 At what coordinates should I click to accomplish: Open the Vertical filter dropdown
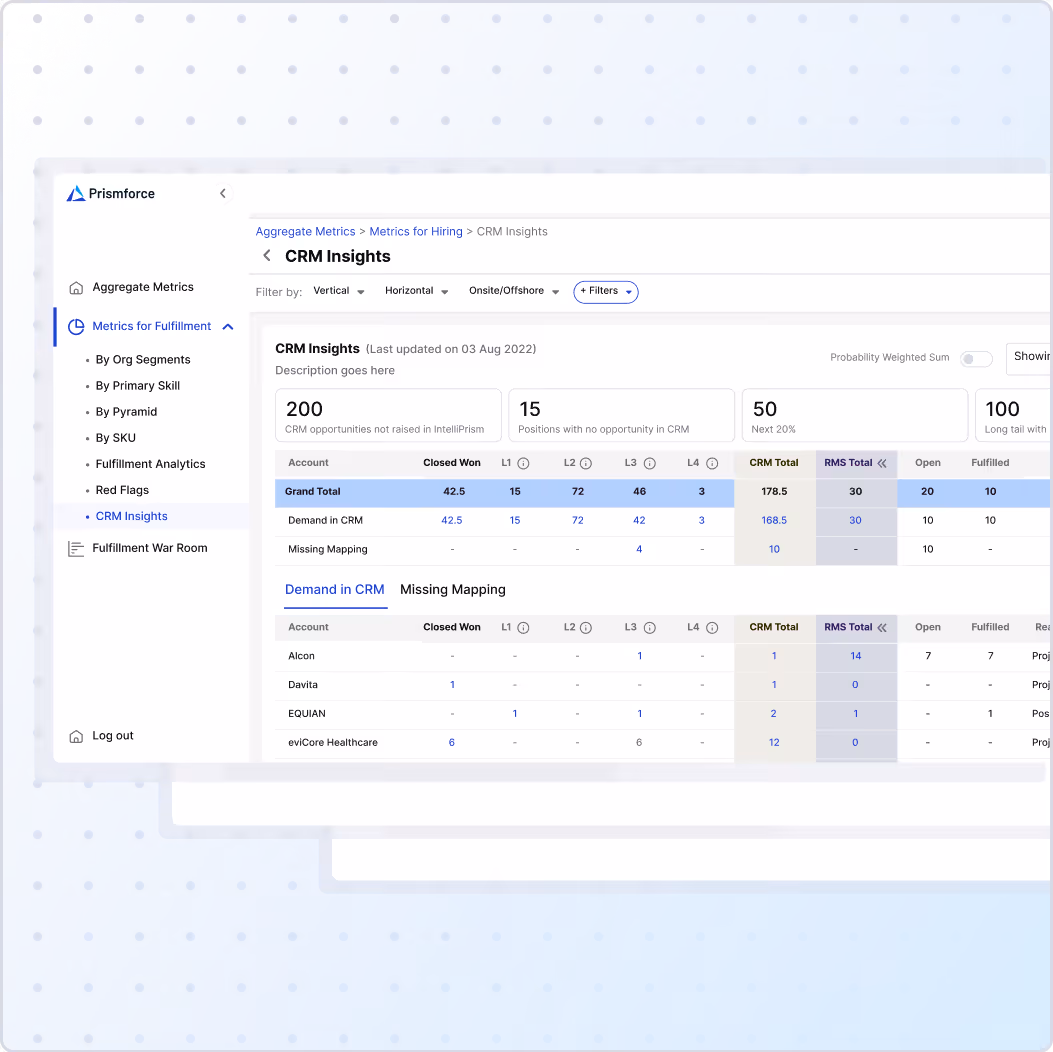[338, 291]
